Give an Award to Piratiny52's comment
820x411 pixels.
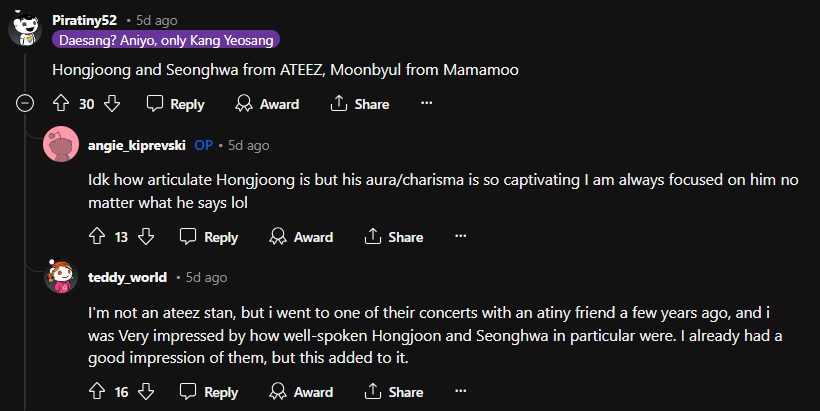point(267,104)
